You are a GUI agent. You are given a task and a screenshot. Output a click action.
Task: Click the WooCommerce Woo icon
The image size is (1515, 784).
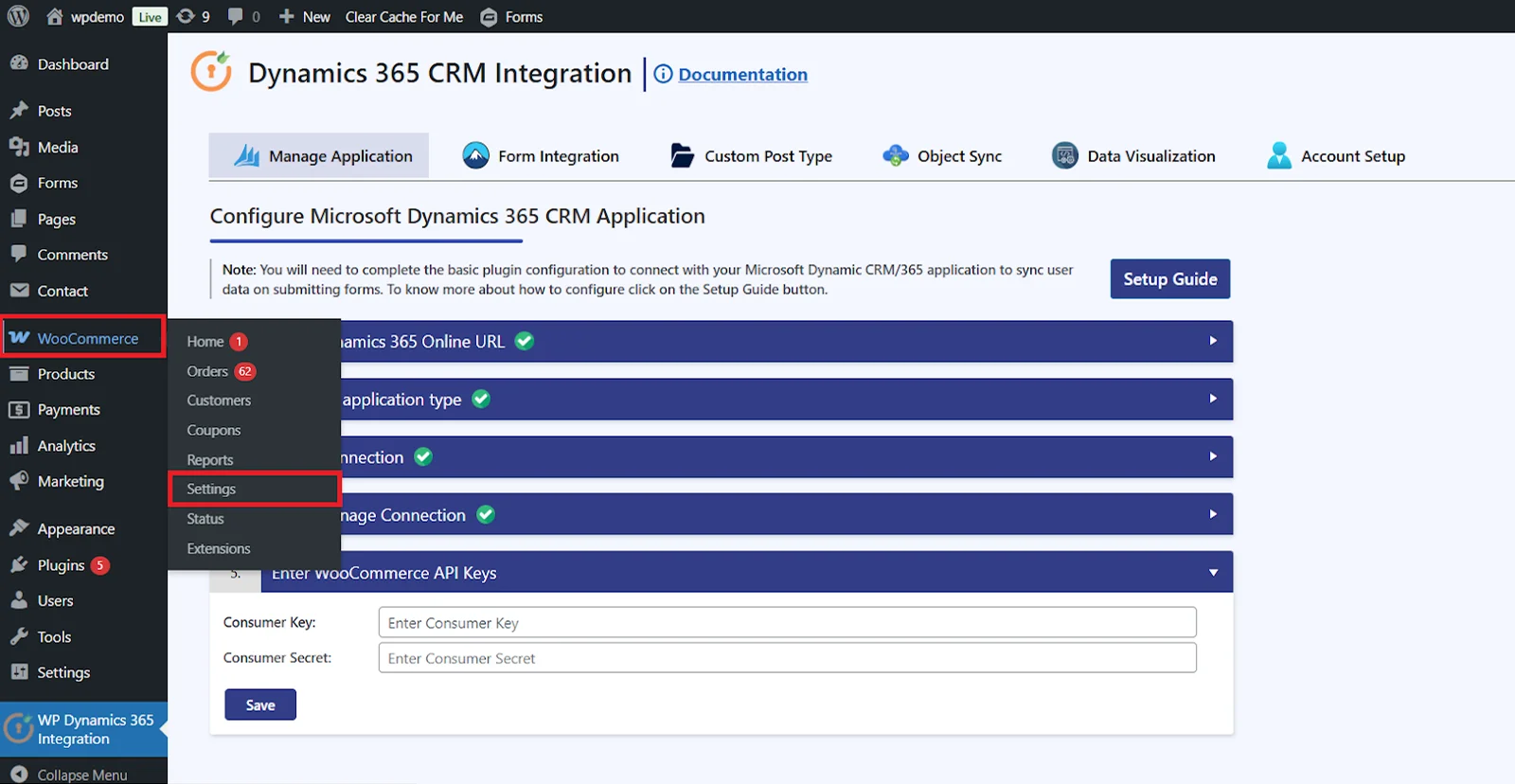19,338
